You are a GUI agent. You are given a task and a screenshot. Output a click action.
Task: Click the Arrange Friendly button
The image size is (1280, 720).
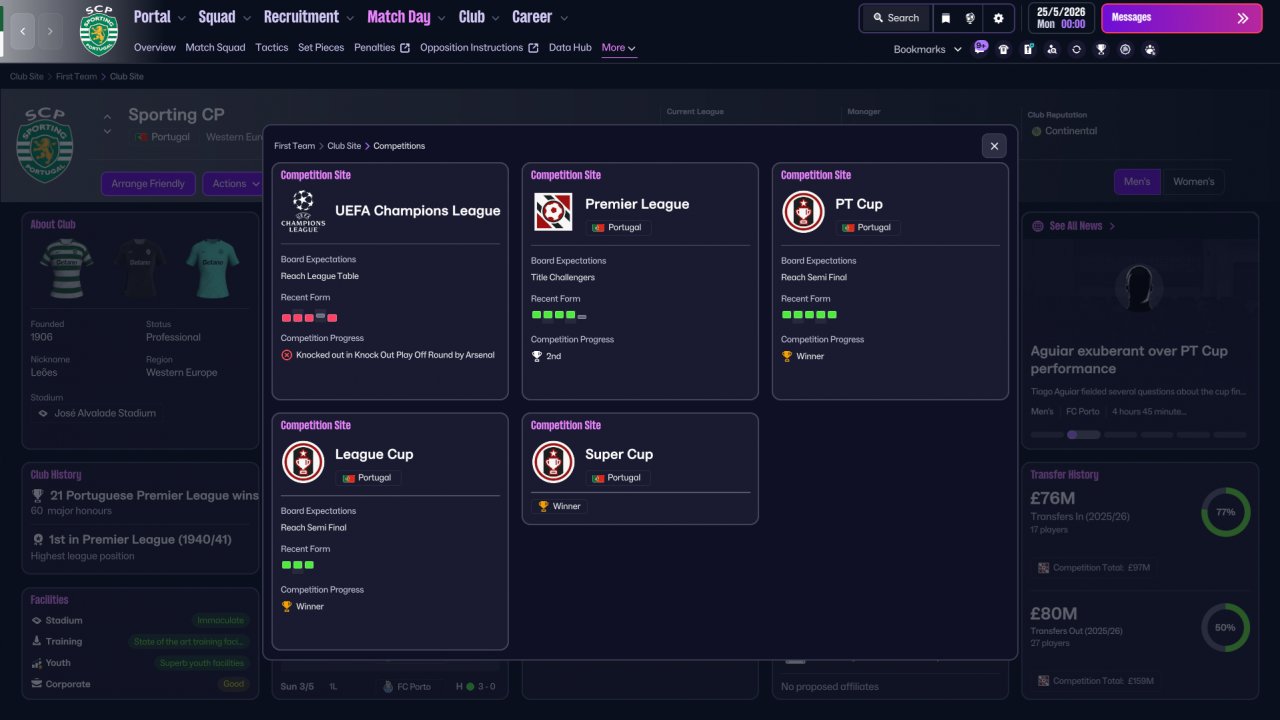[149, 184]
